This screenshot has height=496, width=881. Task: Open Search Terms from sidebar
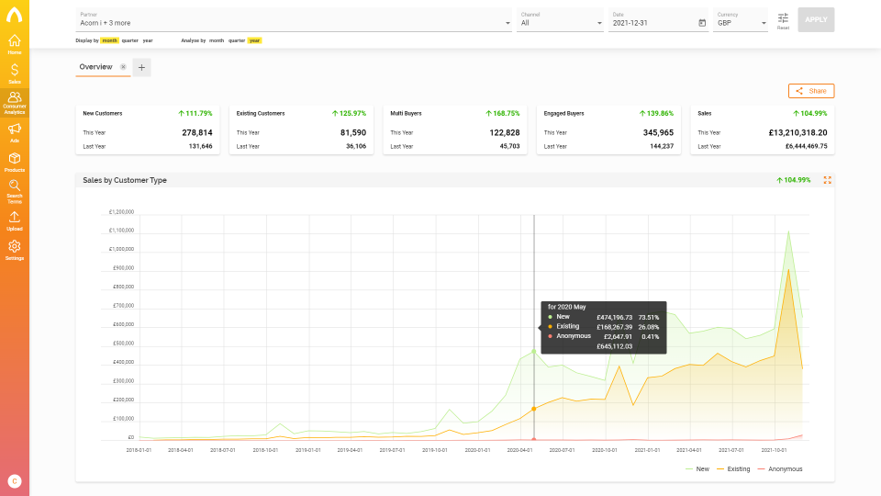(14, 189)
